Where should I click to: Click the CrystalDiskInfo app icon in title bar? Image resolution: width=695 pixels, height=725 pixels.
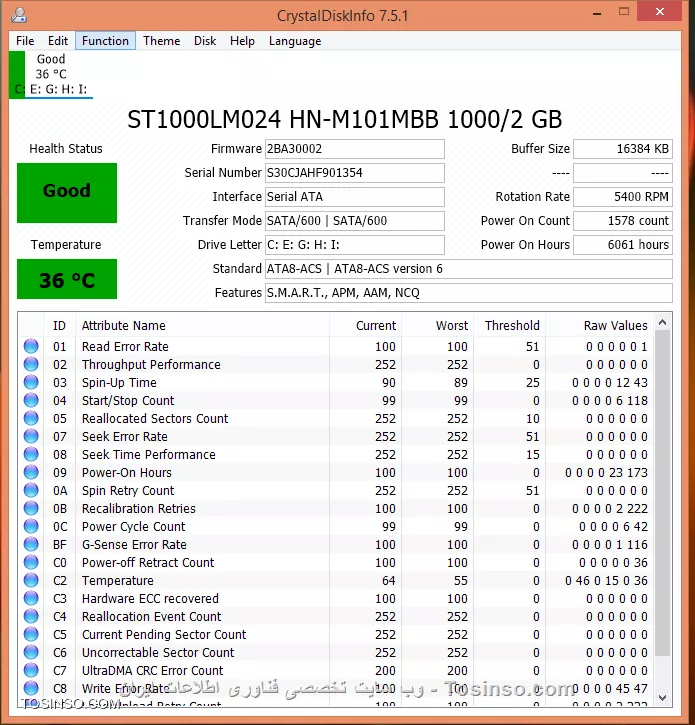click(19, 15)
